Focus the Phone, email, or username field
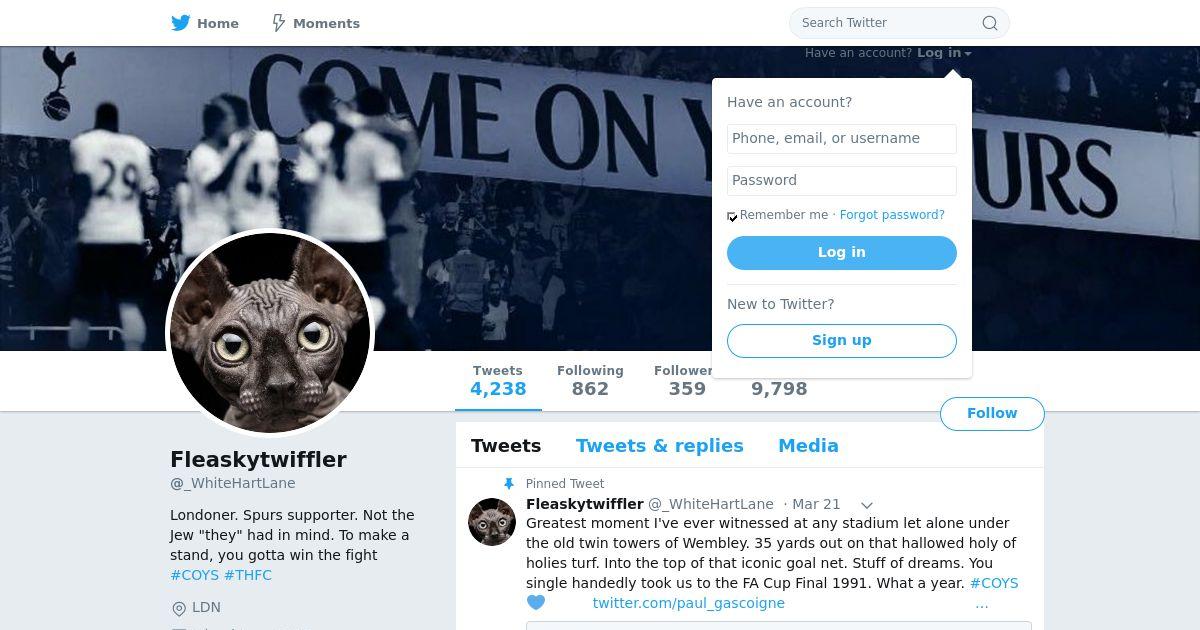 pos(842,139)
